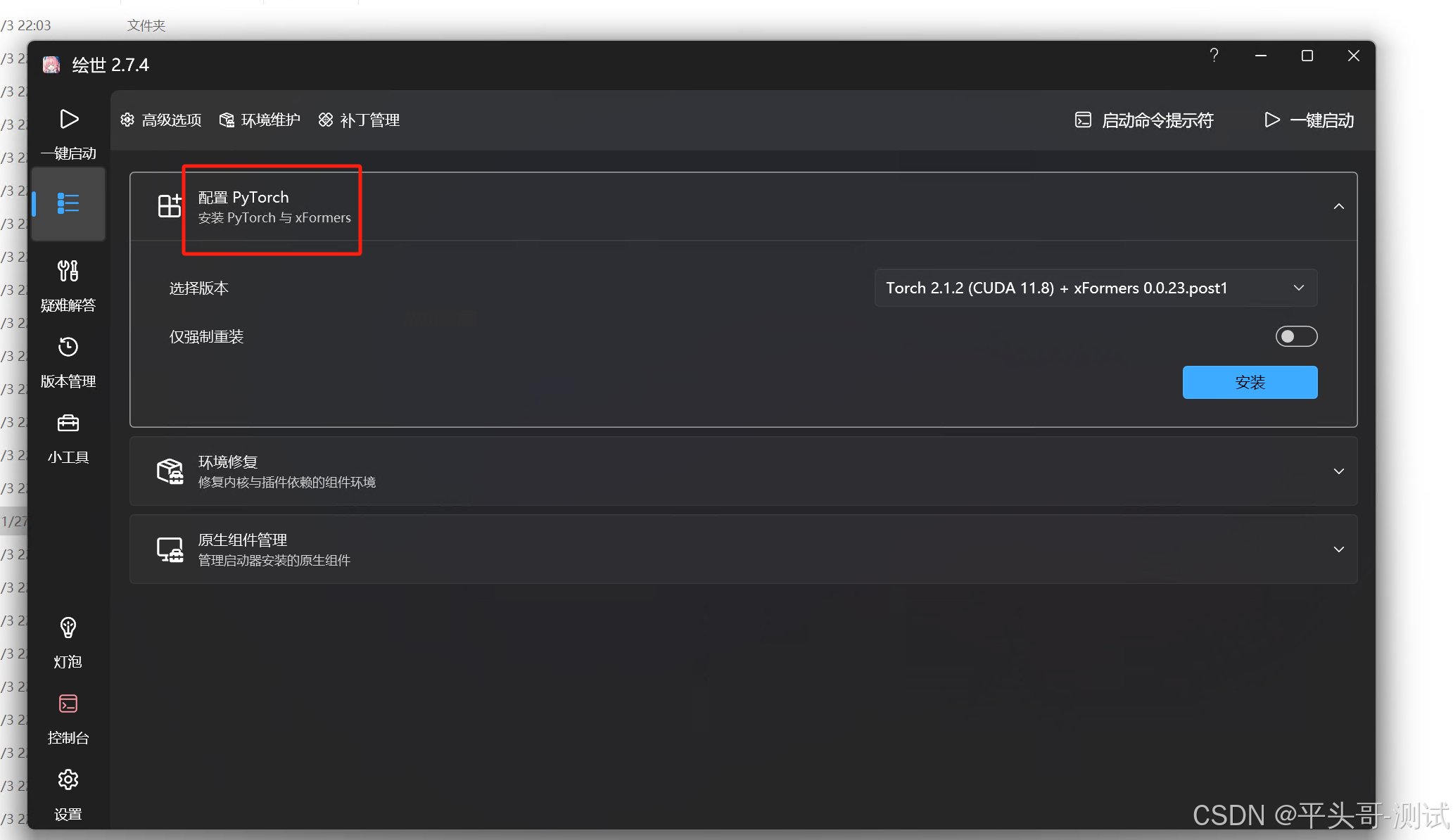Select the advanced options list icon in sidebar
Screen dimensions: 1453x840
pyautogui.click(x=68, y=203)
